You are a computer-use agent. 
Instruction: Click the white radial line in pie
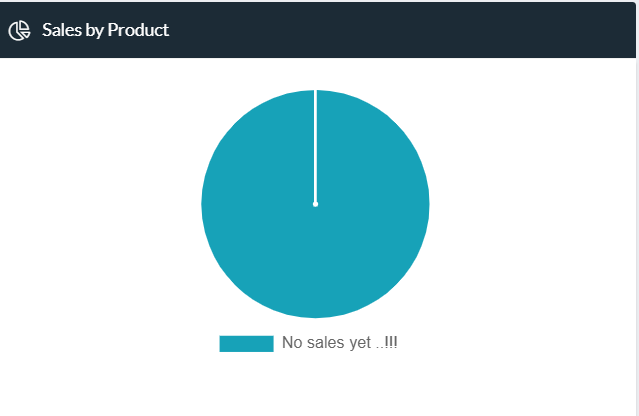315,147
